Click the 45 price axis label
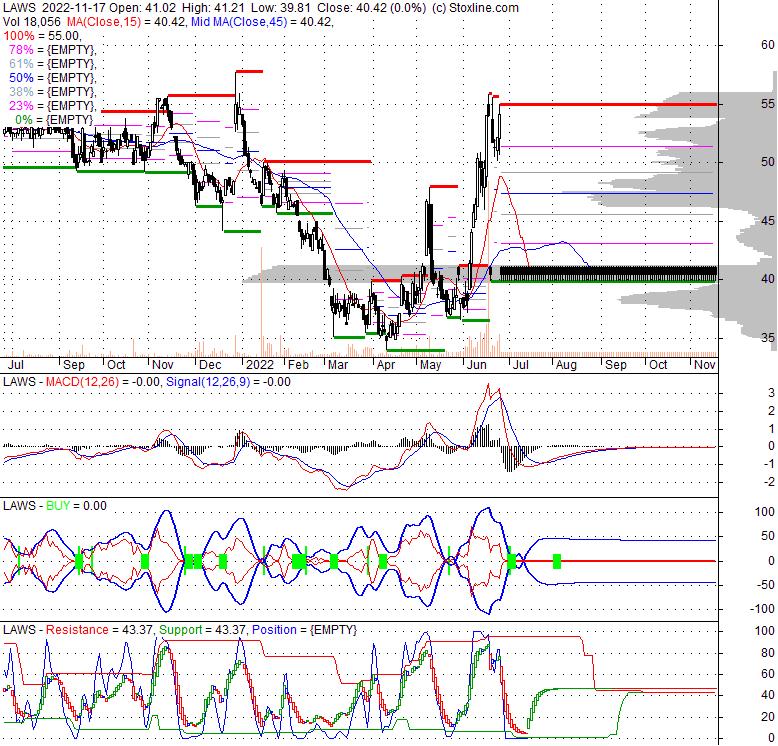 (x=768, y=221)
